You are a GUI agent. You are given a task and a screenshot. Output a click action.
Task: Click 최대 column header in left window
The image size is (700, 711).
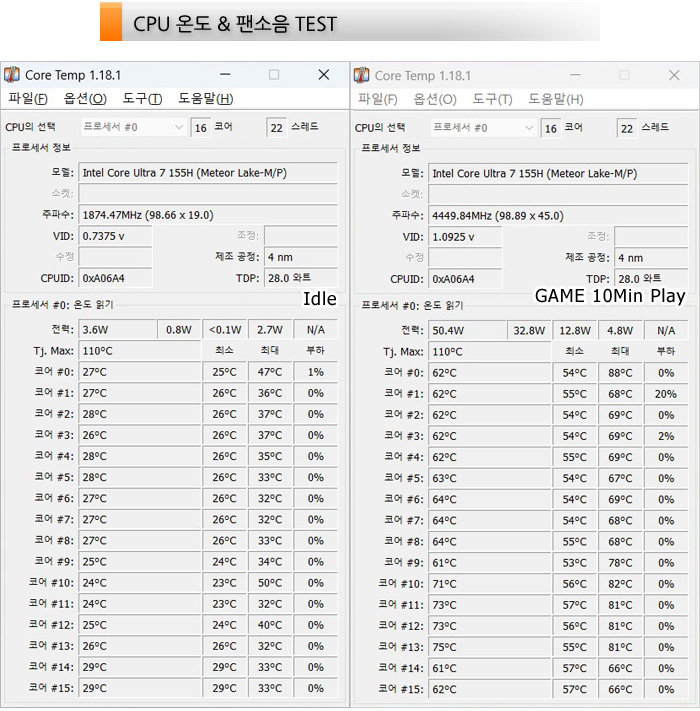pos(270,350)
